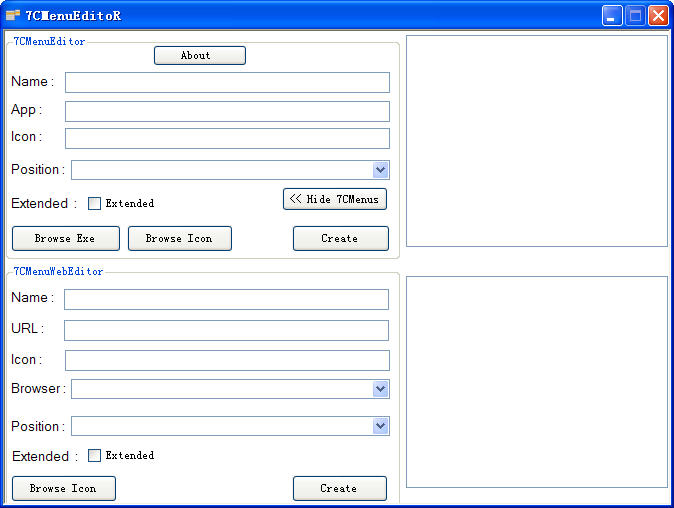The height and width of the screenshot is (508, 674).
Task: Click Browse Icon in 7CMenuWebEditor section
Action: coord(63,489)
